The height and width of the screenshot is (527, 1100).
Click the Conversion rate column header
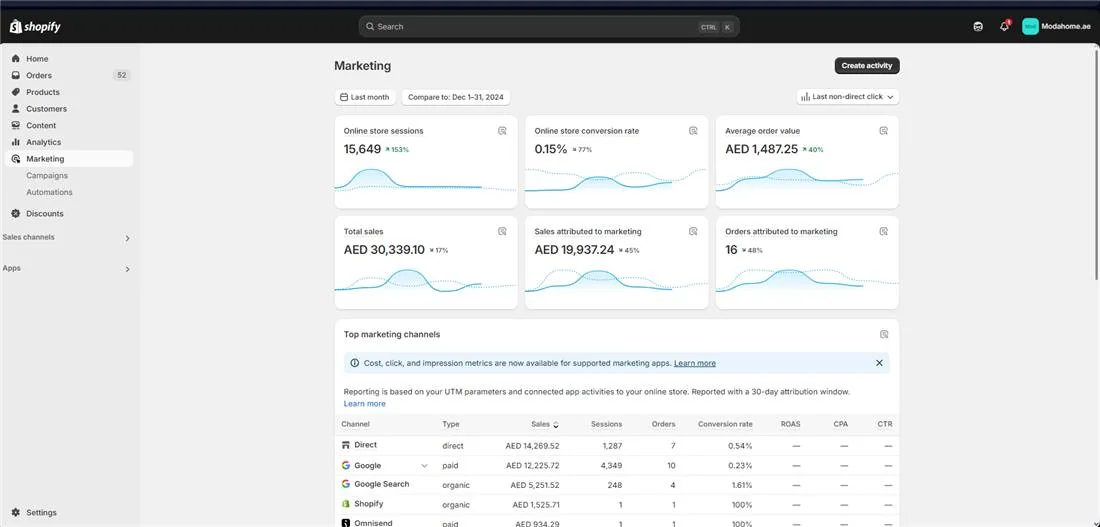(x=725, y=425)
